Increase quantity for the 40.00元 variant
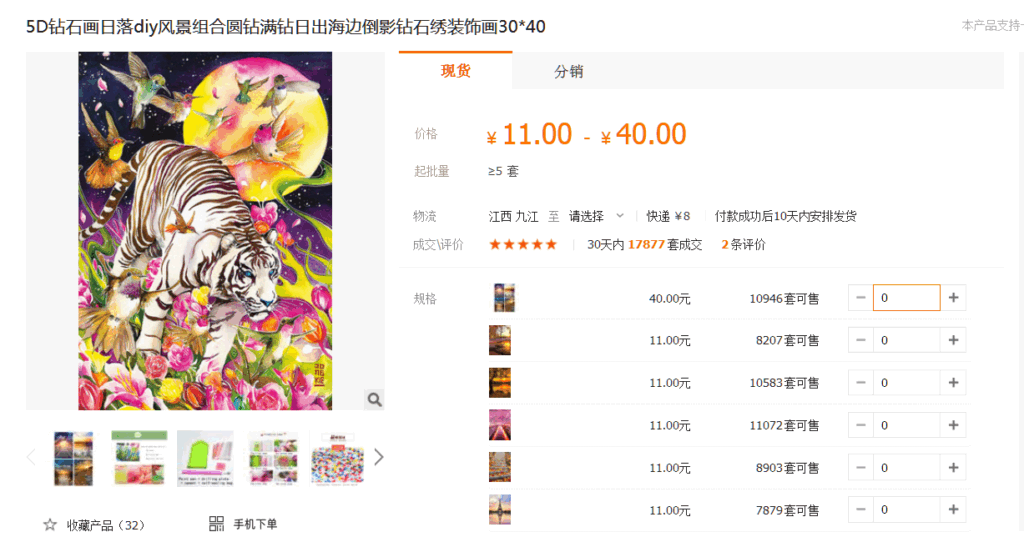 tap(953, 298)
